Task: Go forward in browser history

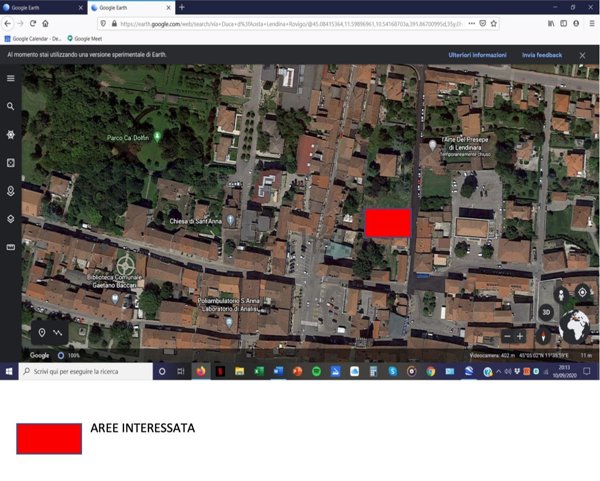Action: (x=20, y=24)
